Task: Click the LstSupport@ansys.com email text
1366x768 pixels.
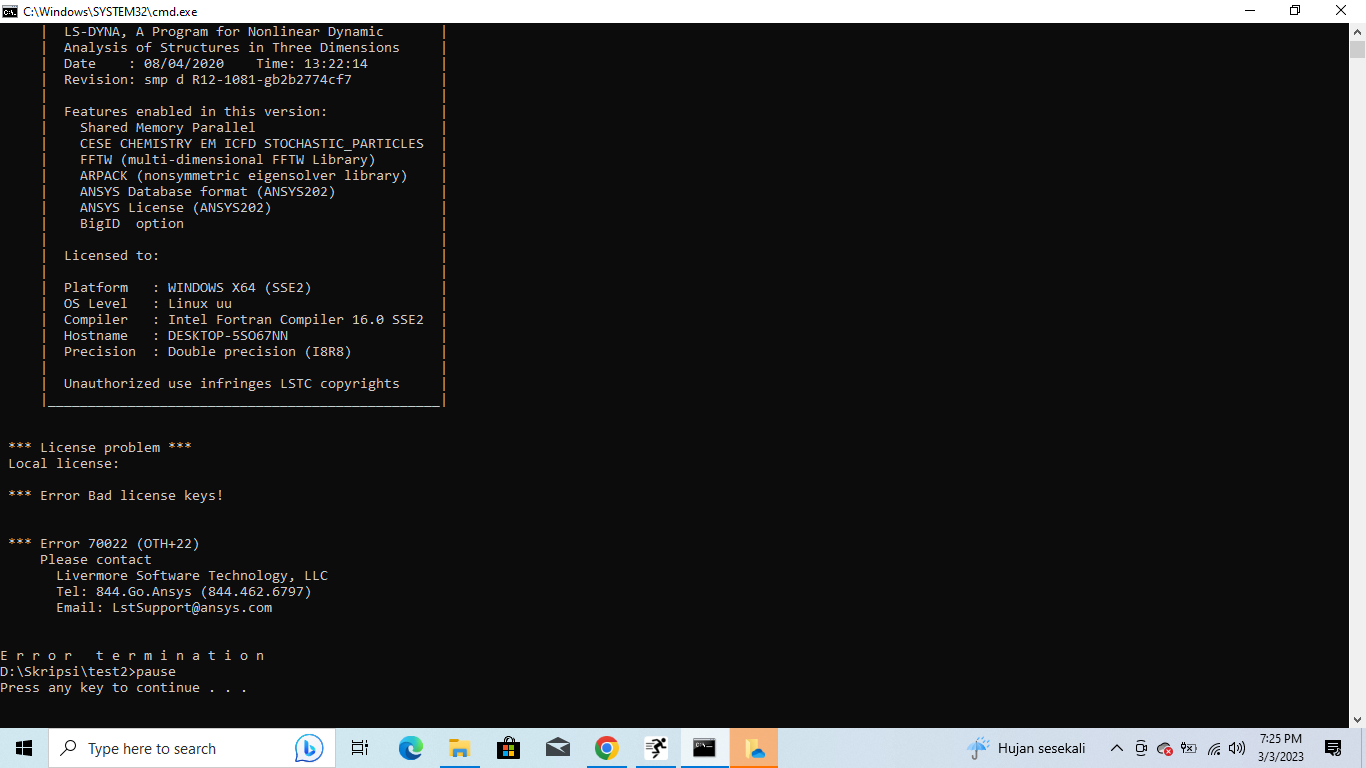Action: [x=192, y=607]
